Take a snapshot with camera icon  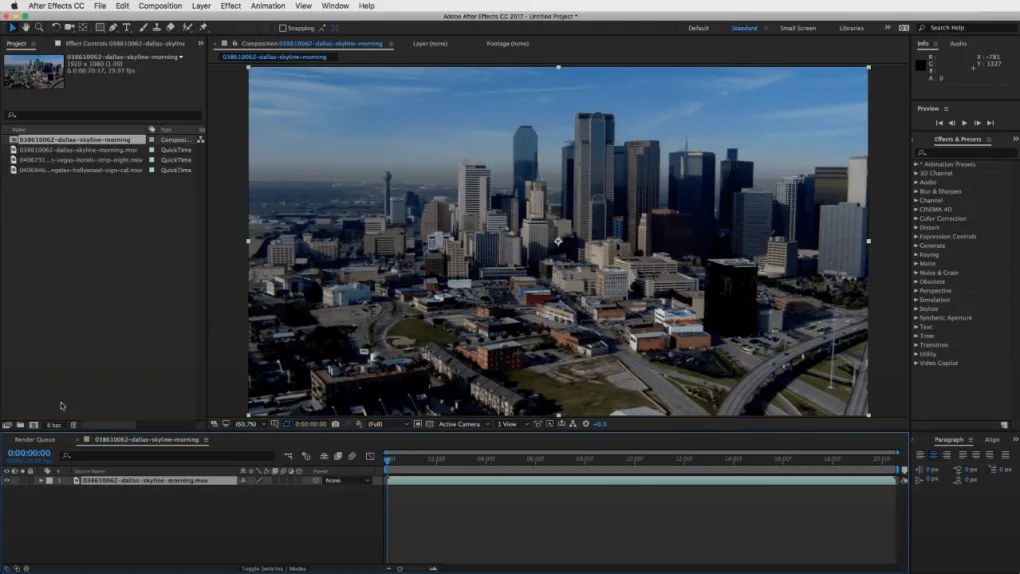pyautogui.click(x=336, y=424)
